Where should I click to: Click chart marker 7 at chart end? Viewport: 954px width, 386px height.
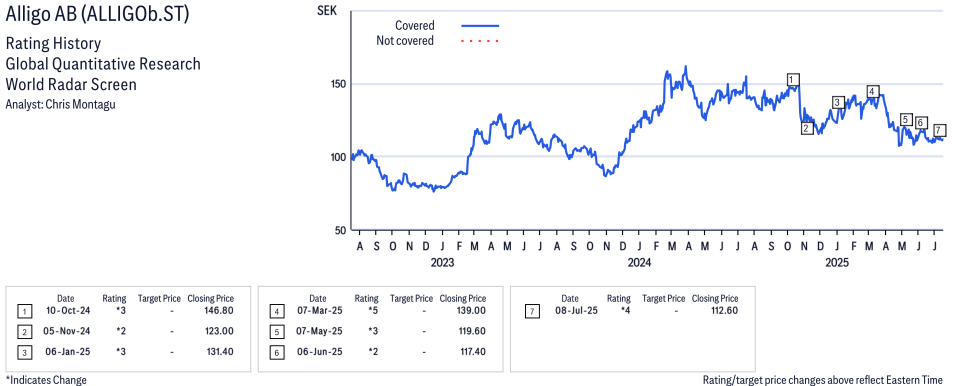pos(939,130)
